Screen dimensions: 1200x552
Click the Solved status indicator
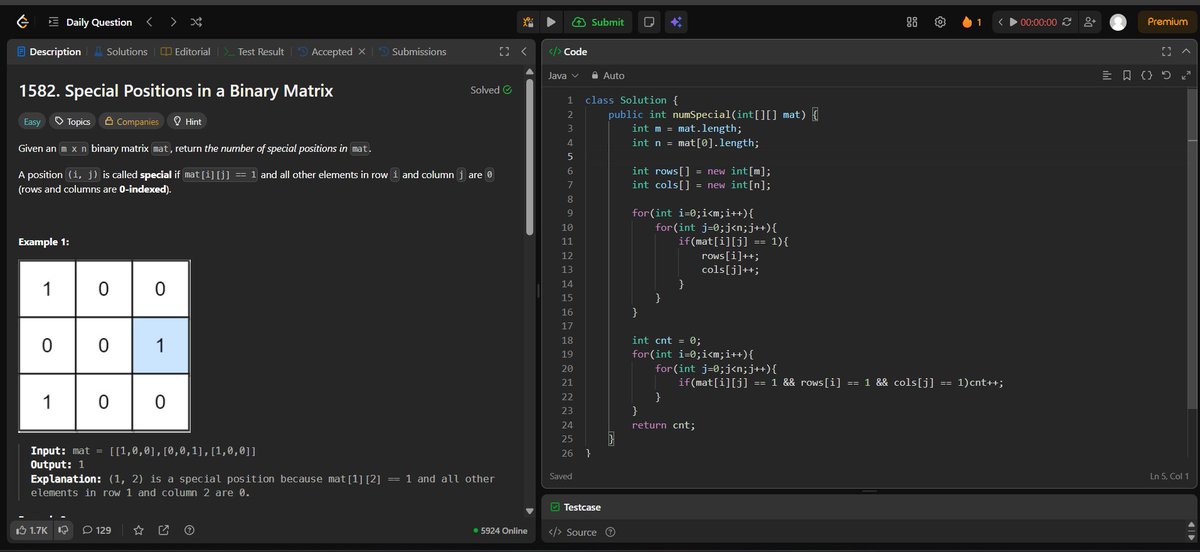[491, 90]
